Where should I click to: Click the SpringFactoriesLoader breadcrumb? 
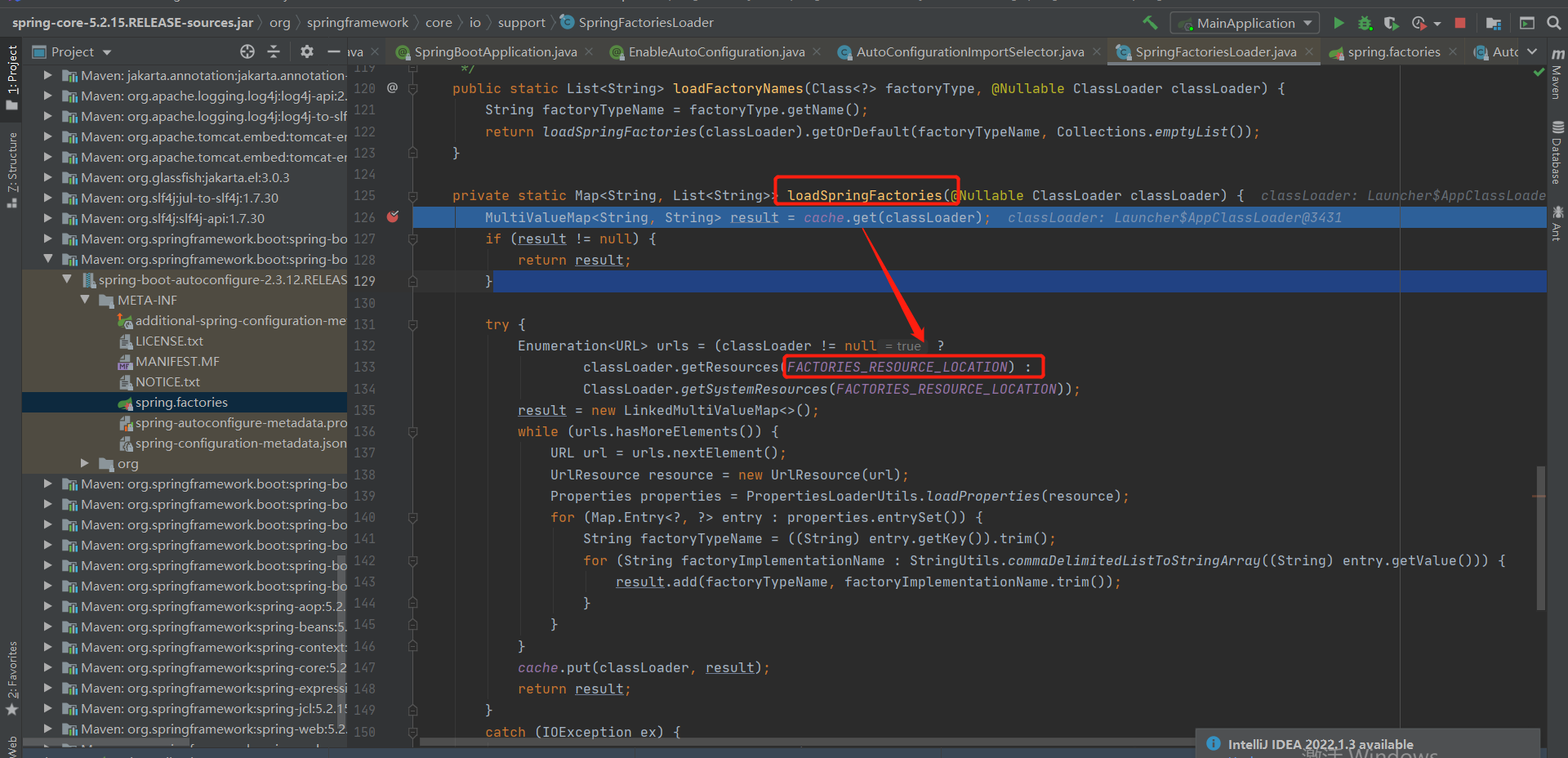click(637, 22)
